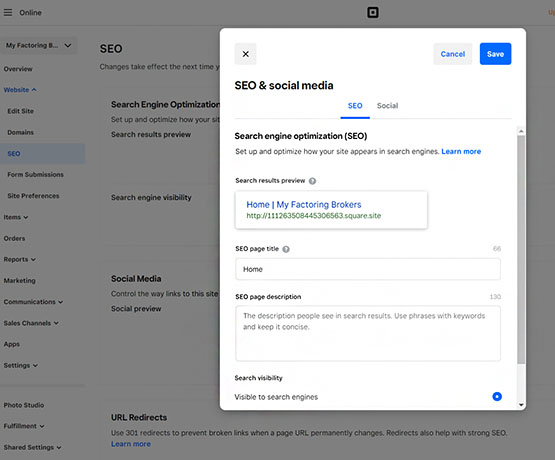Click the URL Redirects heading
Viewport: 555px width, 460px height.
click(139, 418)
